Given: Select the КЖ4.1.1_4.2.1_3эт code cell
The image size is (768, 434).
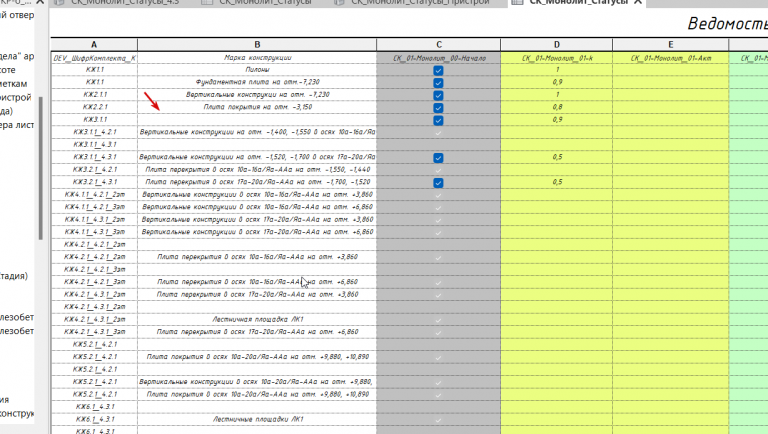Looking at the screenshot, I should [x=94, y=207].
